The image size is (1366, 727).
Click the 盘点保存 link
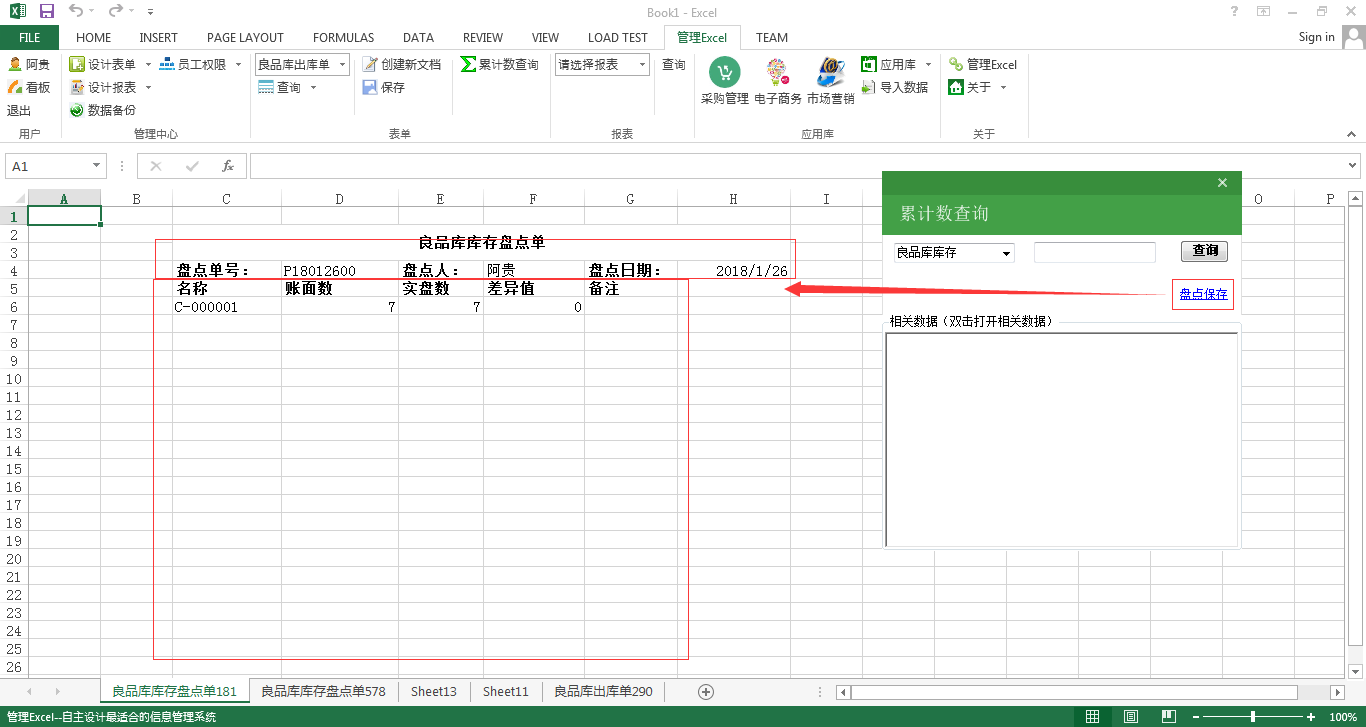(1203, 294)
